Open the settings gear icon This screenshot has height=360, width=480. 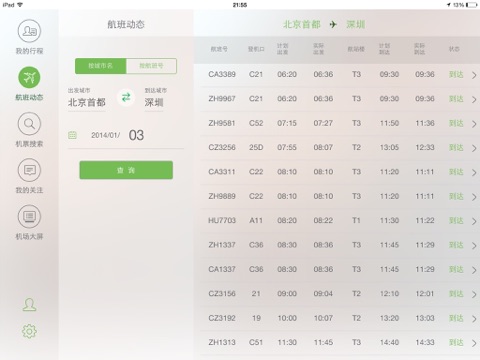[x=29, y=331]
